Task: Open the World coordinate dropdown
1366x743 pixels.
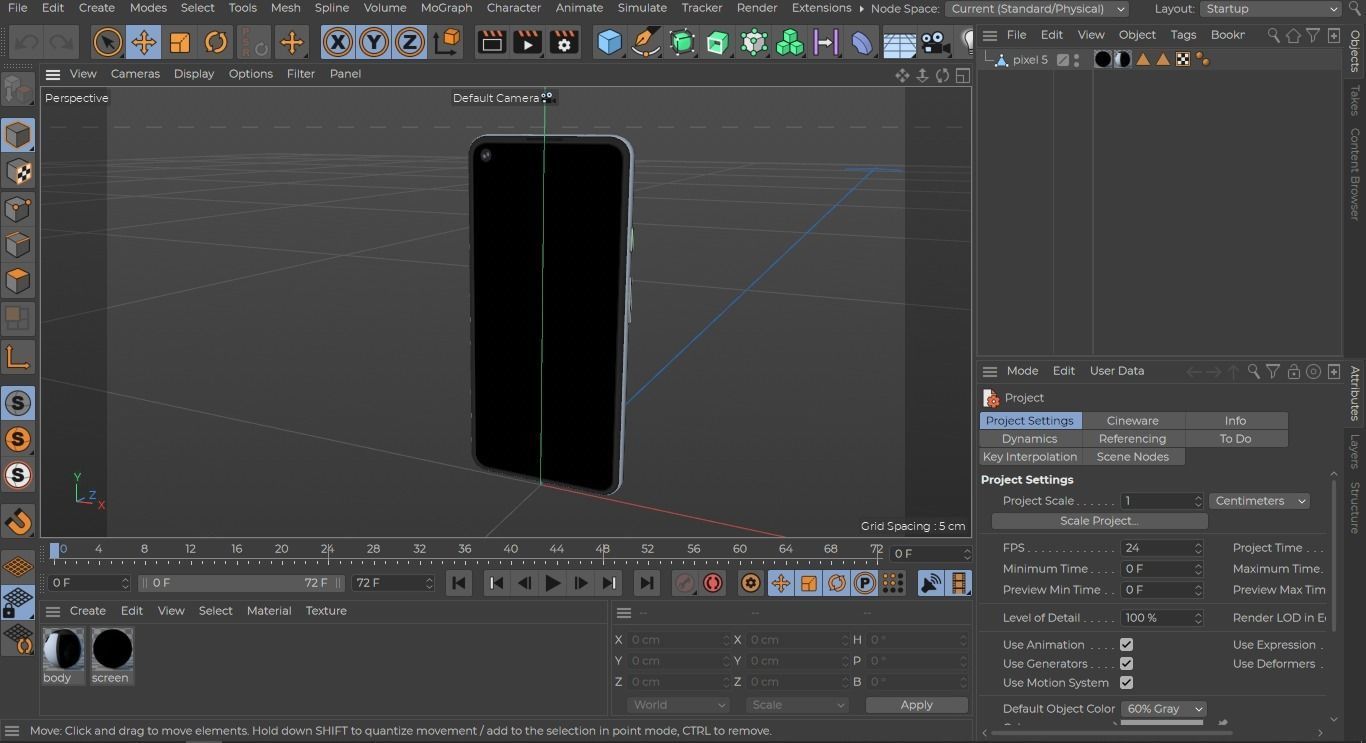Action: click(x=679, y=705)
